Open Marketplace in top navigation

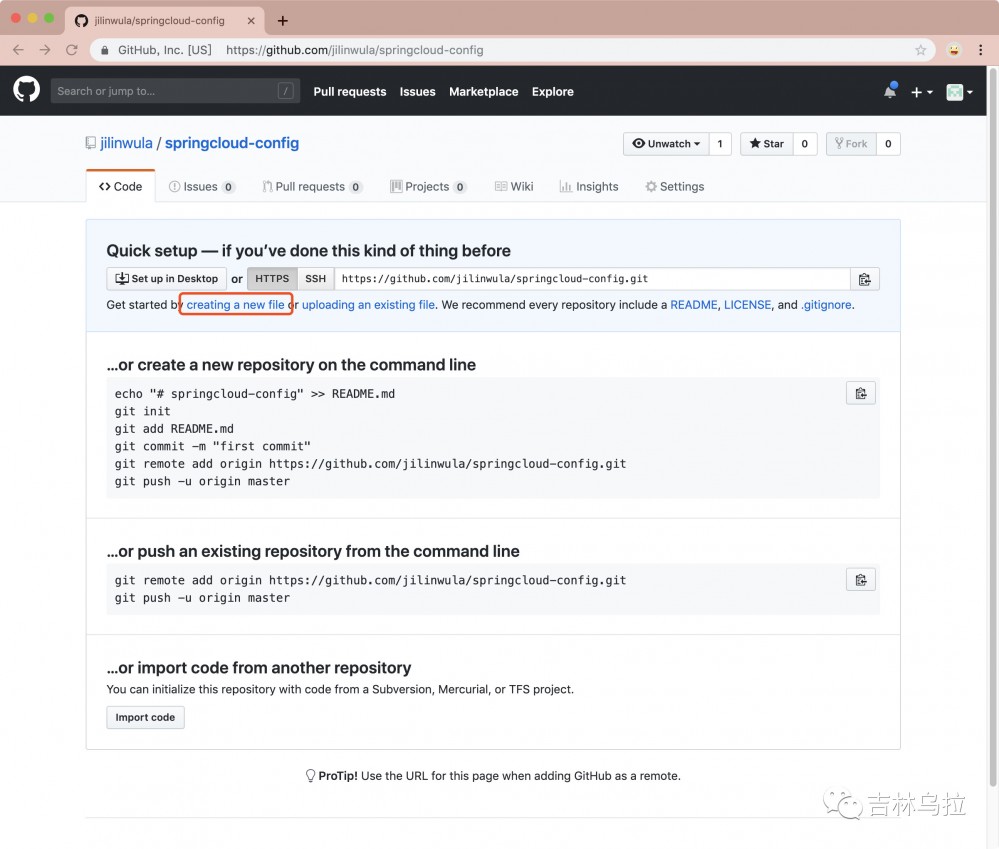pos(484,92)
